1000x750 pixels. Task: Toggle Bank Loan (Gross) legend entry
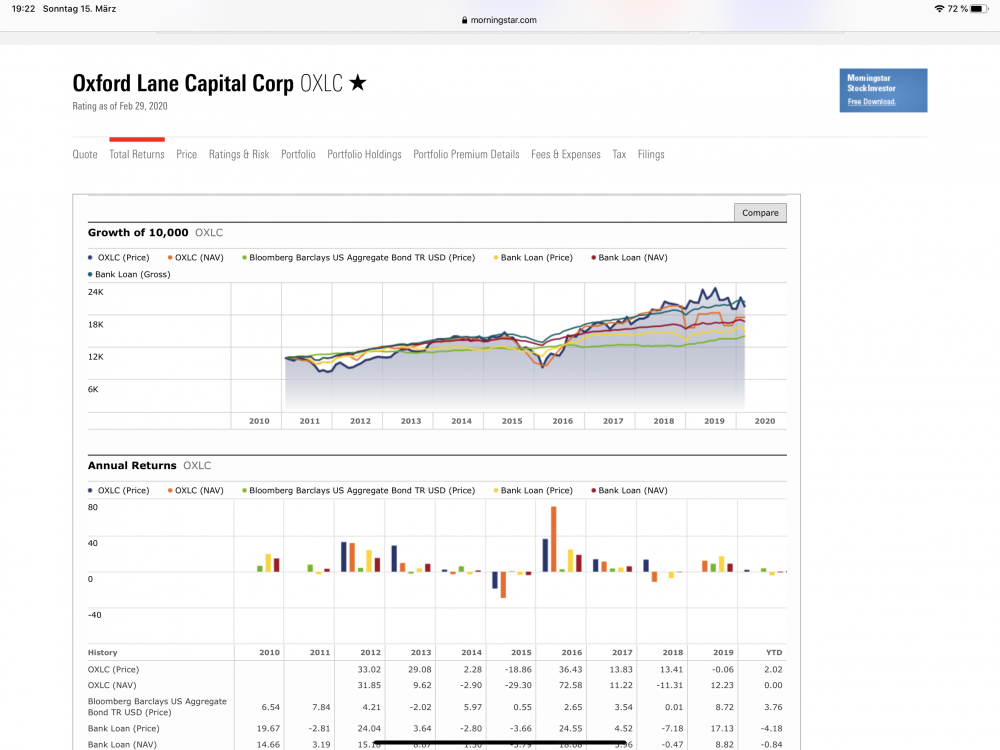tap(129, 274)
